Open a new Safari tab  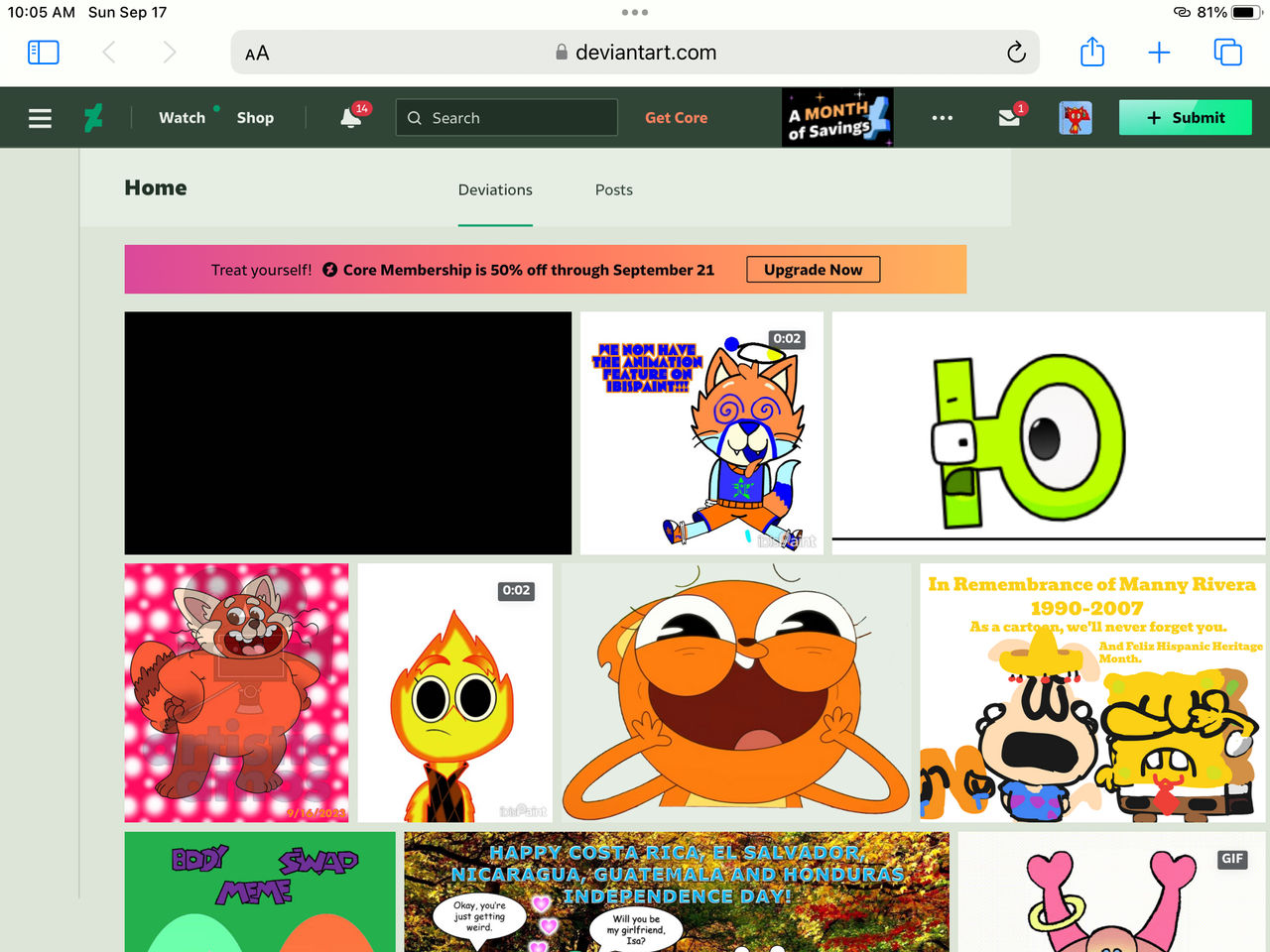[1159, 53]
